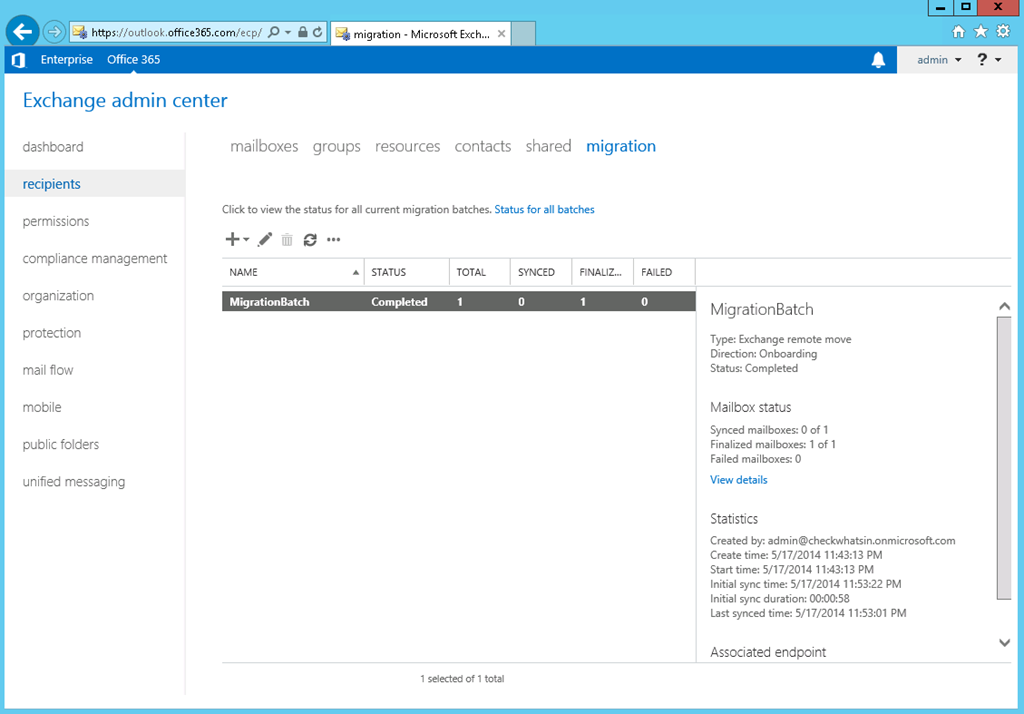The image size is (1024, 714).
Task: Sort by STATUS column header
Action: (406, 272)
